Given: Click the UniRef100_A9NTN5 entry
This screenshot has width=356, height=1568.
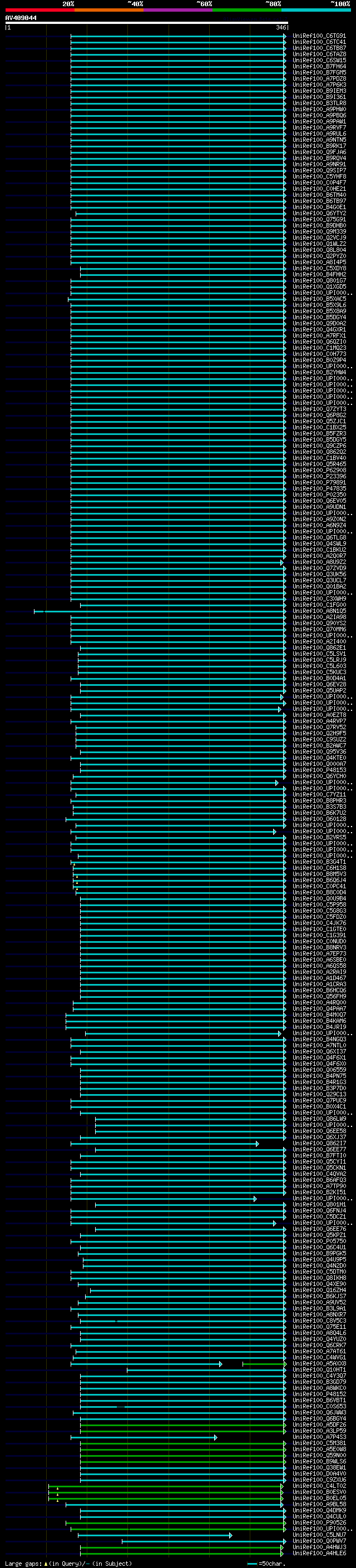Looking at the screenshot, I should [319, 140].
